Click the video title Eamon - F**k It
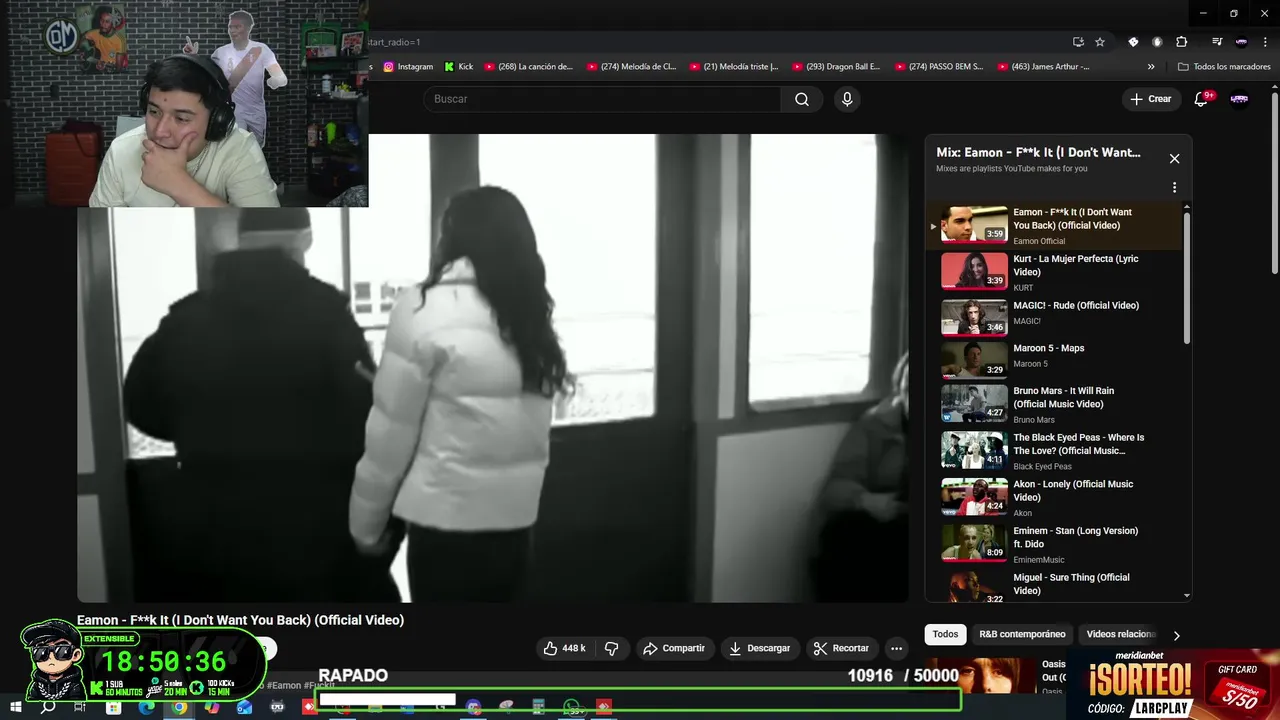The image size is (1280, 720). (x=240, y=620)
